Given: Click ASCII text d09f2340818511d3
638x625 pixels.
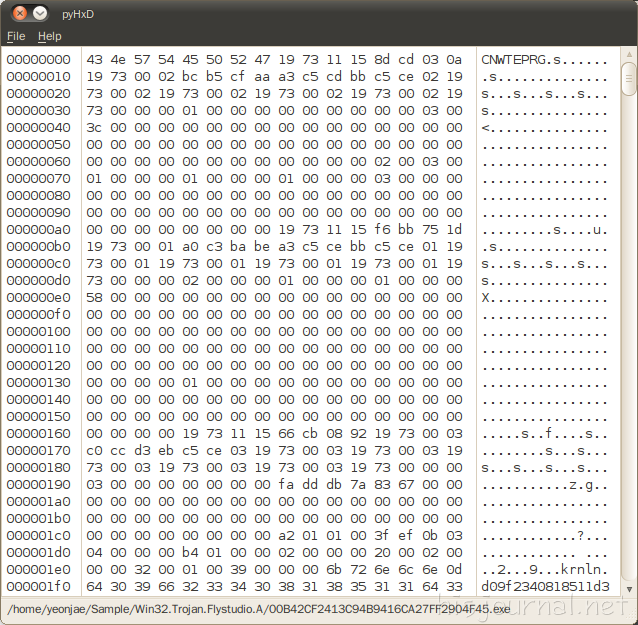Looking at the screenshot, I should pos(545,586).
